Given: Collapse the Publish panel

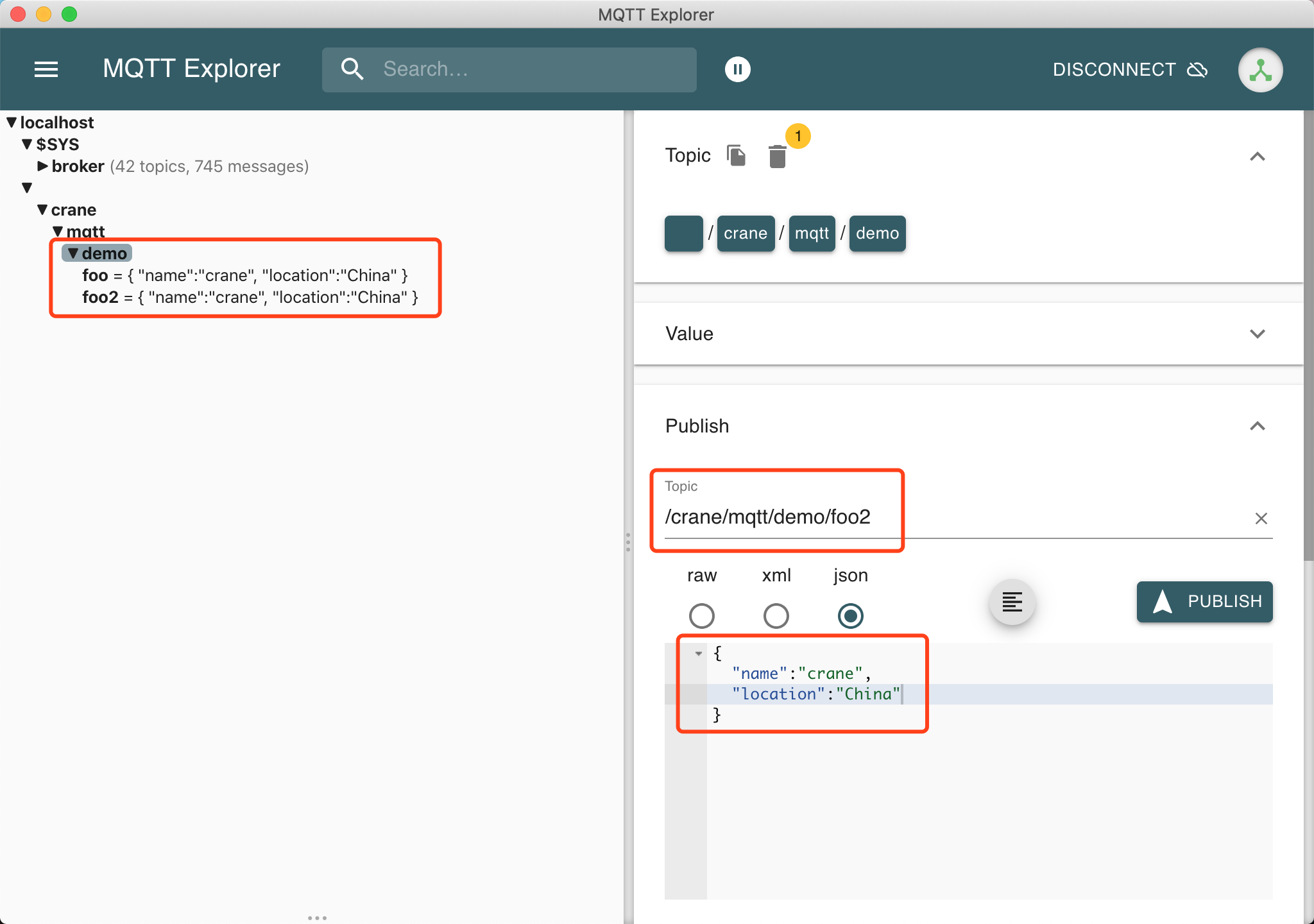Looking at the screenshot, I should tap(1257, 426).
